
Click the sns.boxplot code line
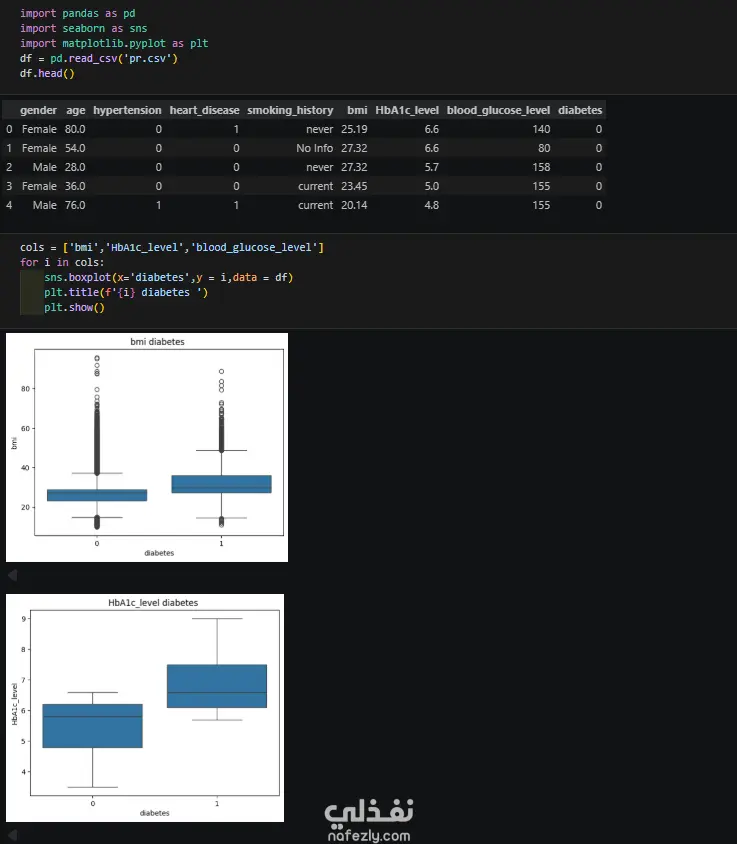point(169,277)
